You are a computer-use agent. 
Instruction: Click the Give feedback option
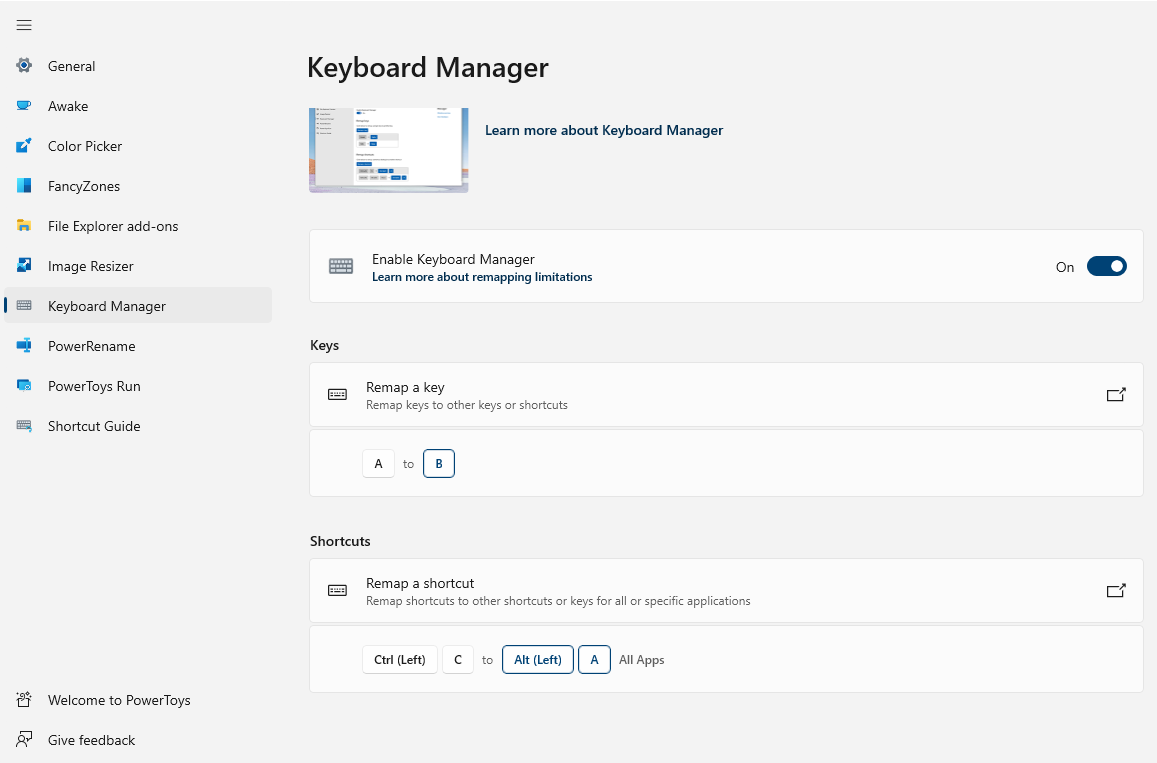[91, 740]
